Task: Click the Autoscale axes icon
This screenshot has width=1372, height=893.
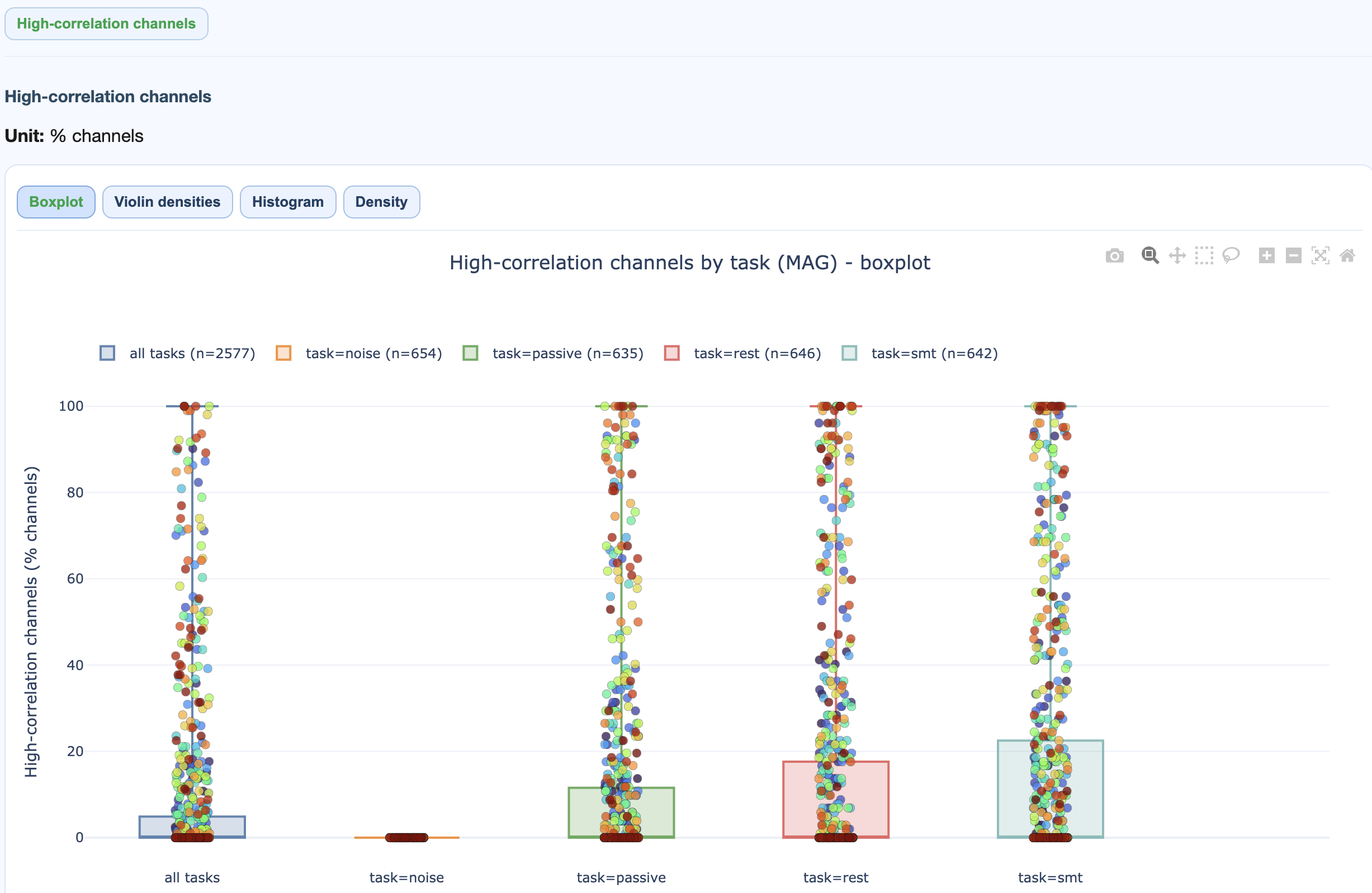Action: coord(1320,255)
